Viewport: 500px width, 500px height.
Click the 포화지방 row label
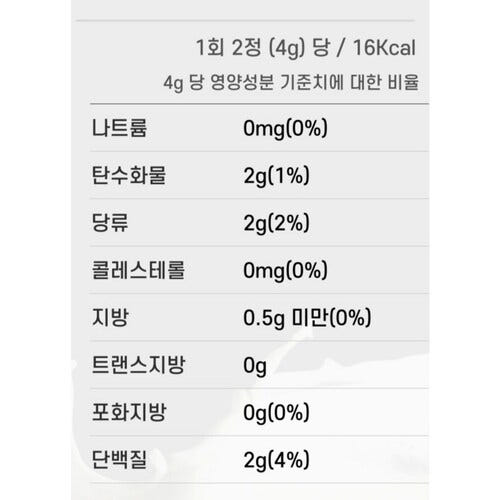129,412
